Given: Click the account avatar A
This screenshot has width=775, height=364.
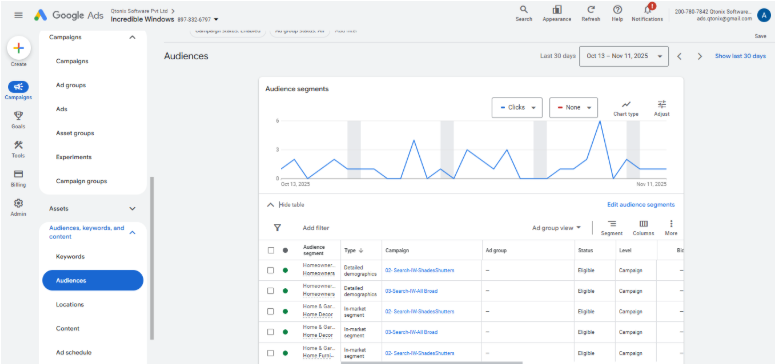Looking at the screenshot, I should pyautogui.click(x=764, y=15).
